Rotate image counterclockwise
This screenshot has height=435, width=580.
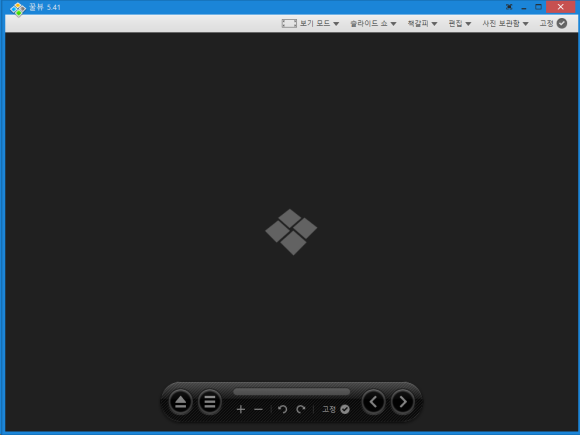[283, 409]
